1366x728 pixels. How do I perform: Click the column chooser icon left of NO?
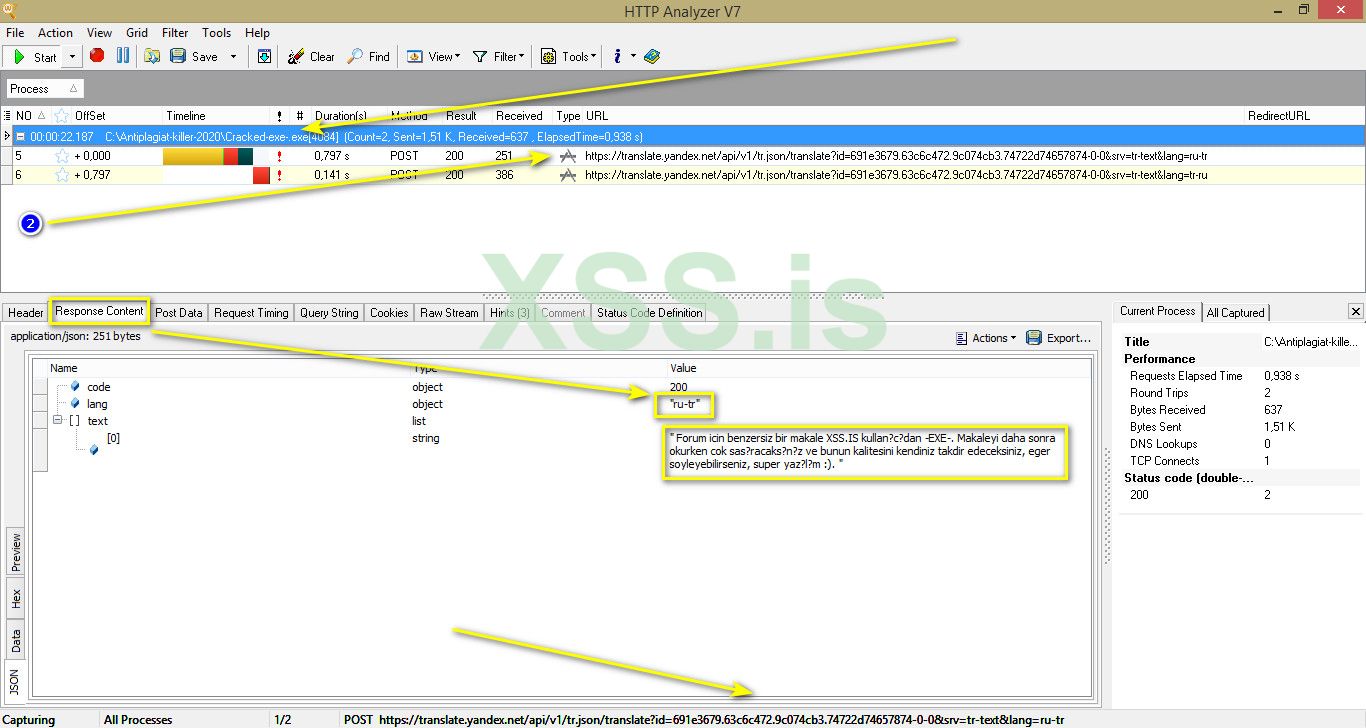pos(7,116)
